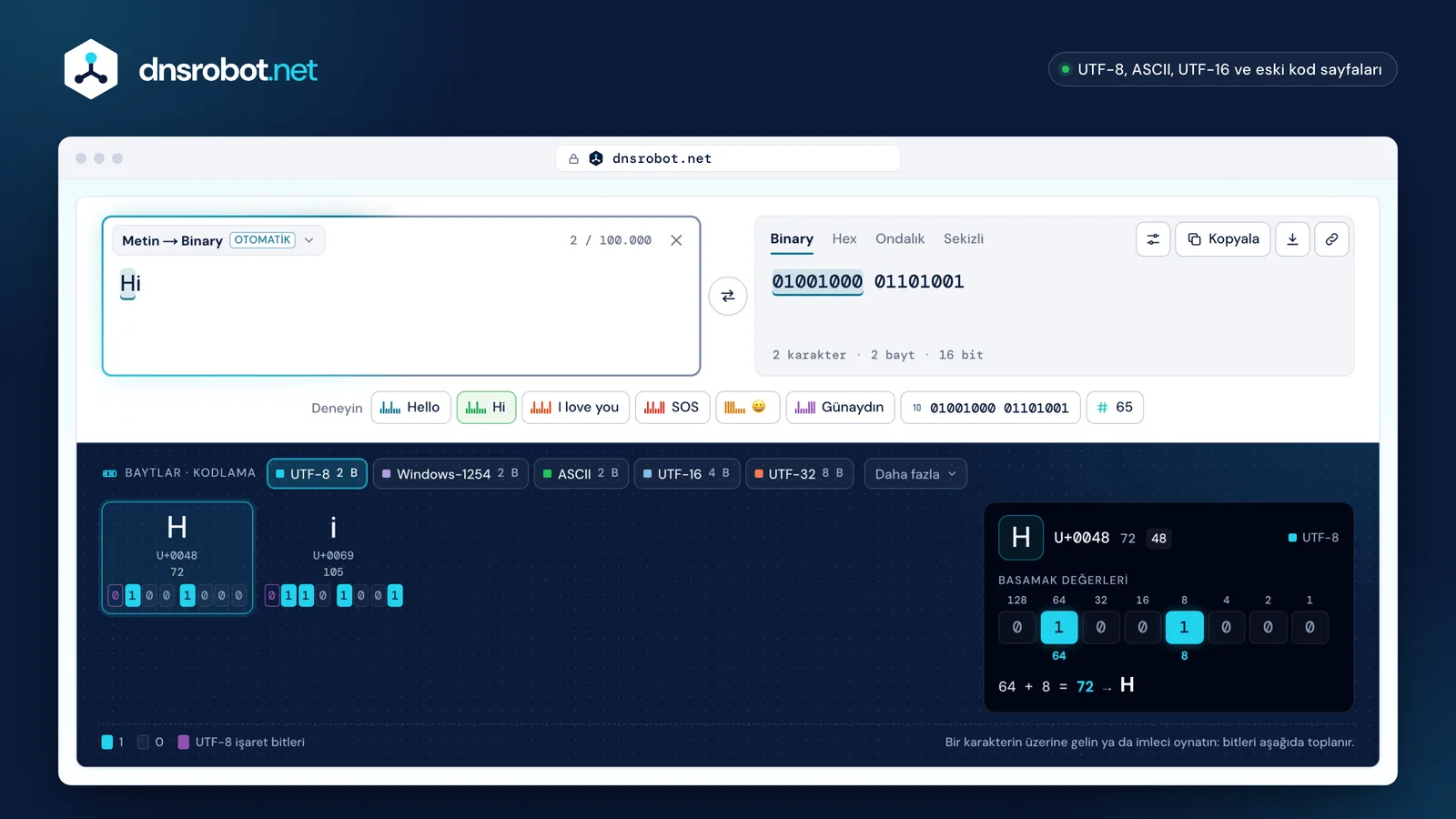Select the ASCII encoding
The height and width of the screenshot is (819, 1456).
point(581,473)
